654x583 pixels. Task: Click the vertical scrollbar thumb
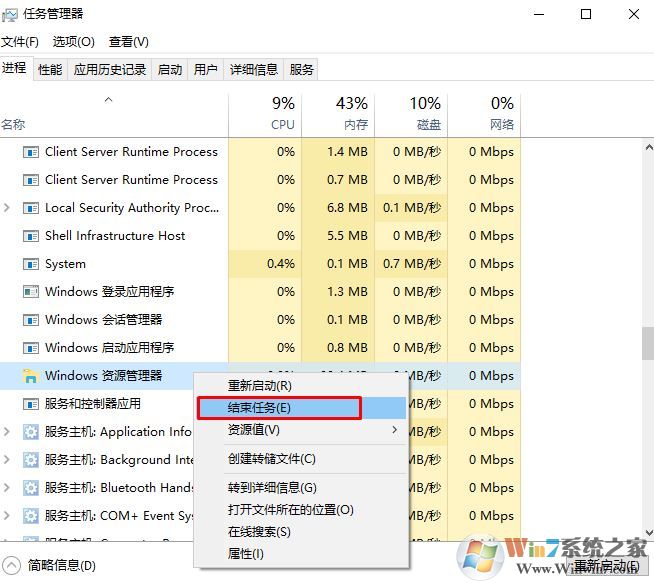pos(648,344)
